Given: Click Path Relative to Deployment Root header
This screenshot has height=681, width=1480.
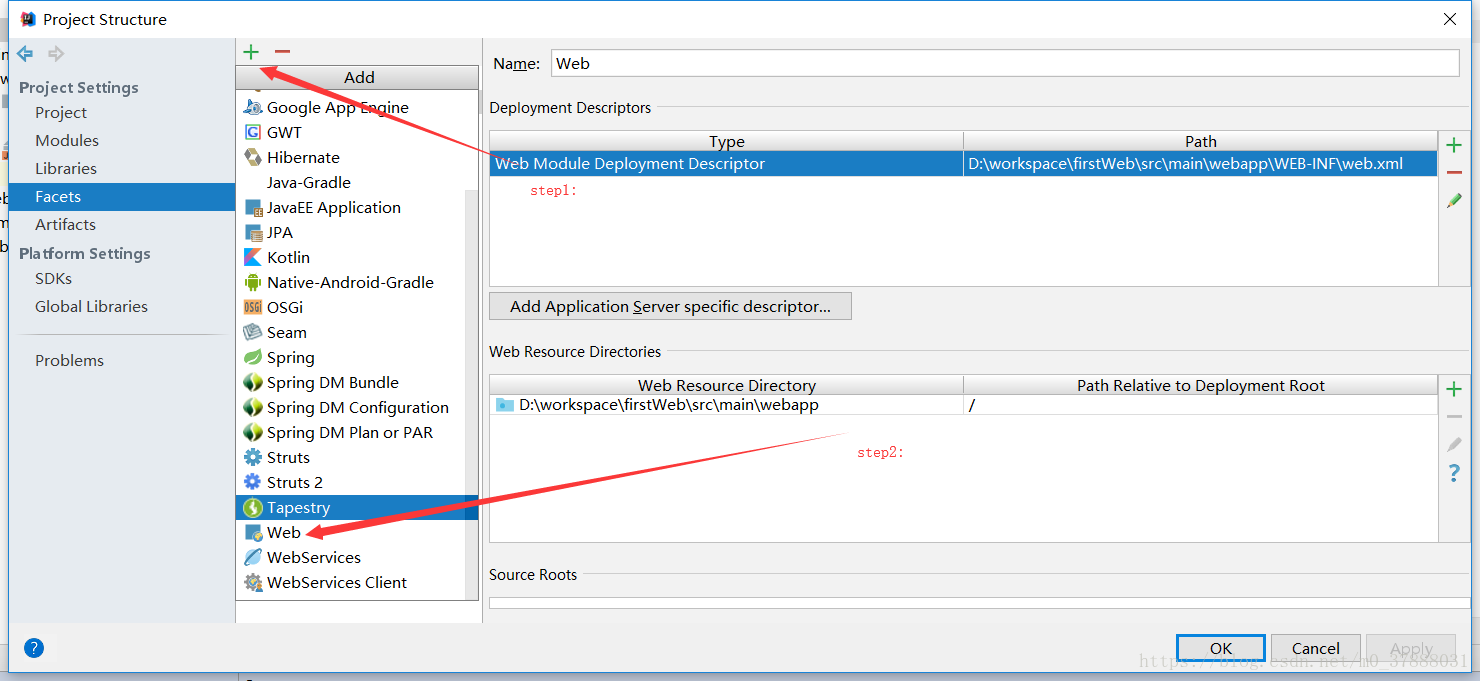Looking at the screenshot, I should [1201, 385].
